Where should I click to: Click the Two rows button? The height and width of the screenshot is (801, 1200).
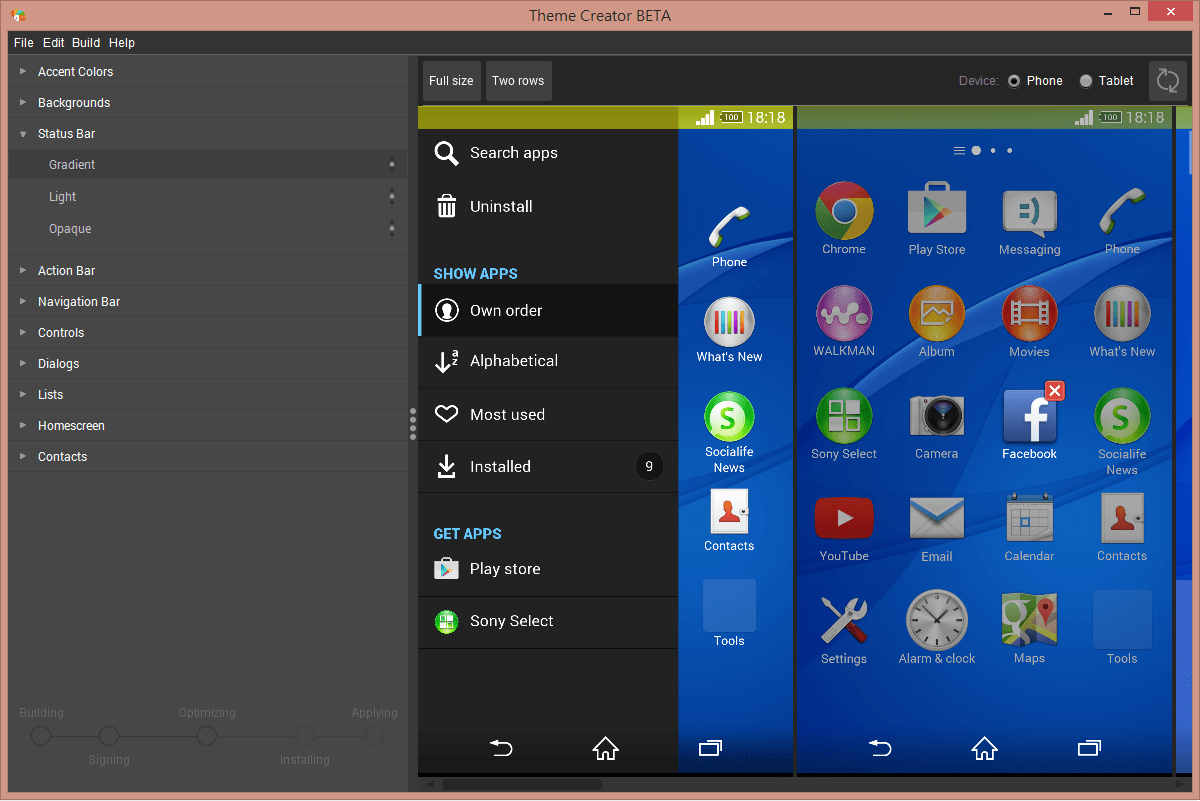point(518,81)
